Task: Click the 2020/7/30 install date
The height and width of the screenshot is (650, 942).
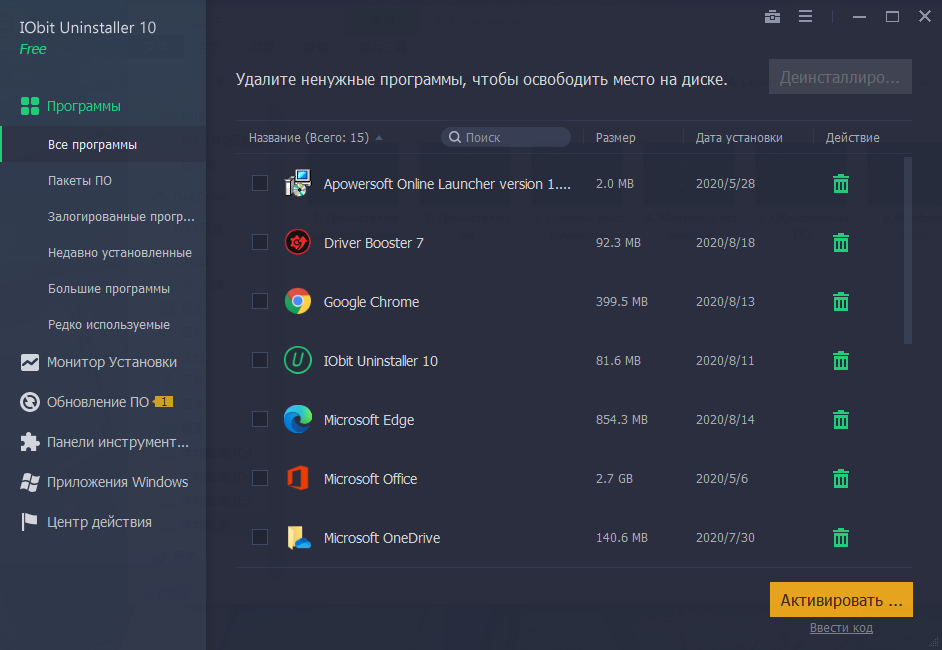Action: coord(725,538)
